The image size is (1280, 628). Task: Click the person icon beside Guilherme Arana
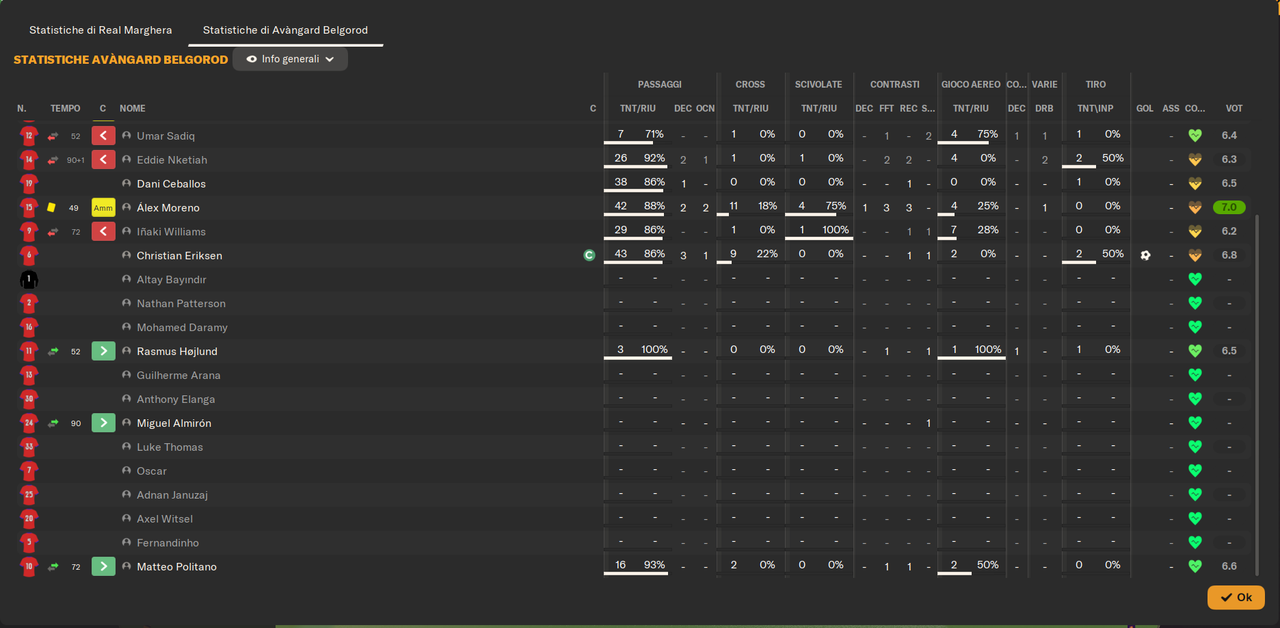(x=127, y=375)
